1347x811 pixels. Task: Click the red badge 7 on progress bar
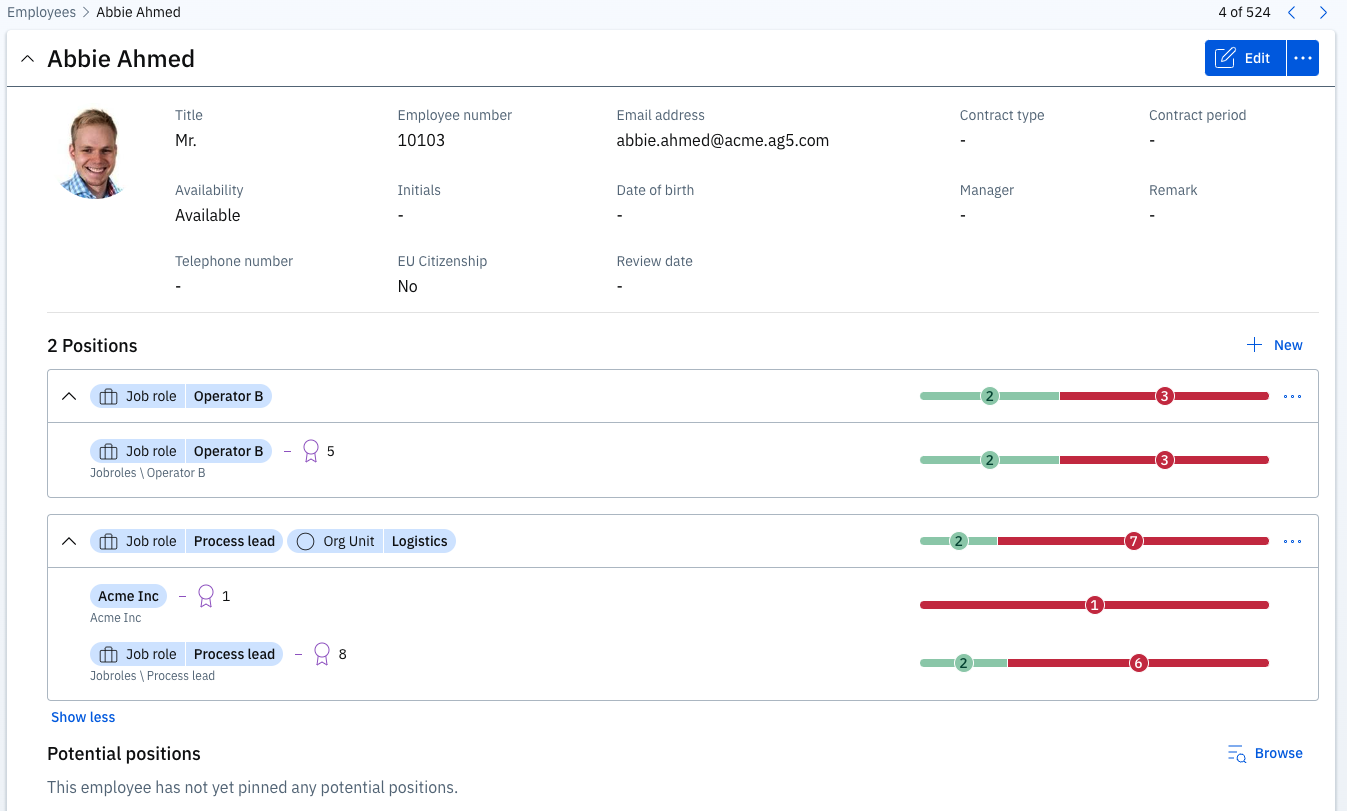tap(1133, 541)
